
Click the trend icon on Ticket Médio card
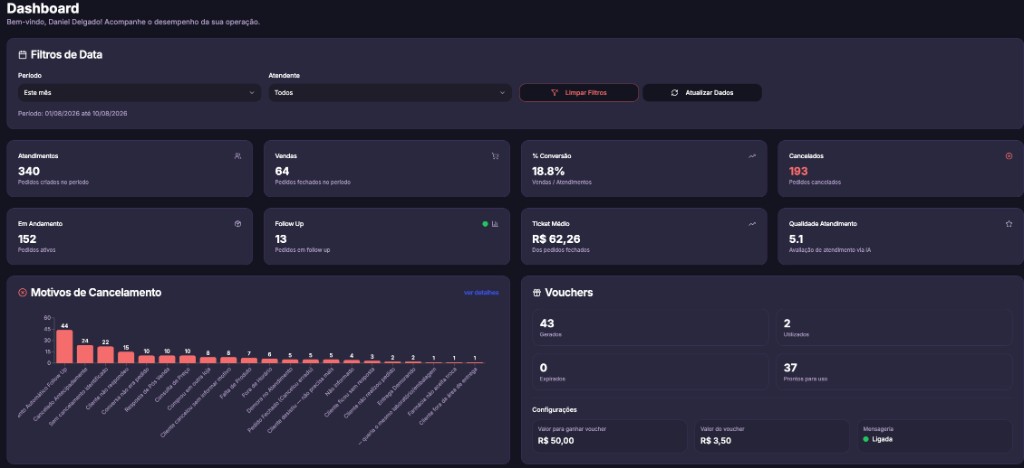[752, 224]
